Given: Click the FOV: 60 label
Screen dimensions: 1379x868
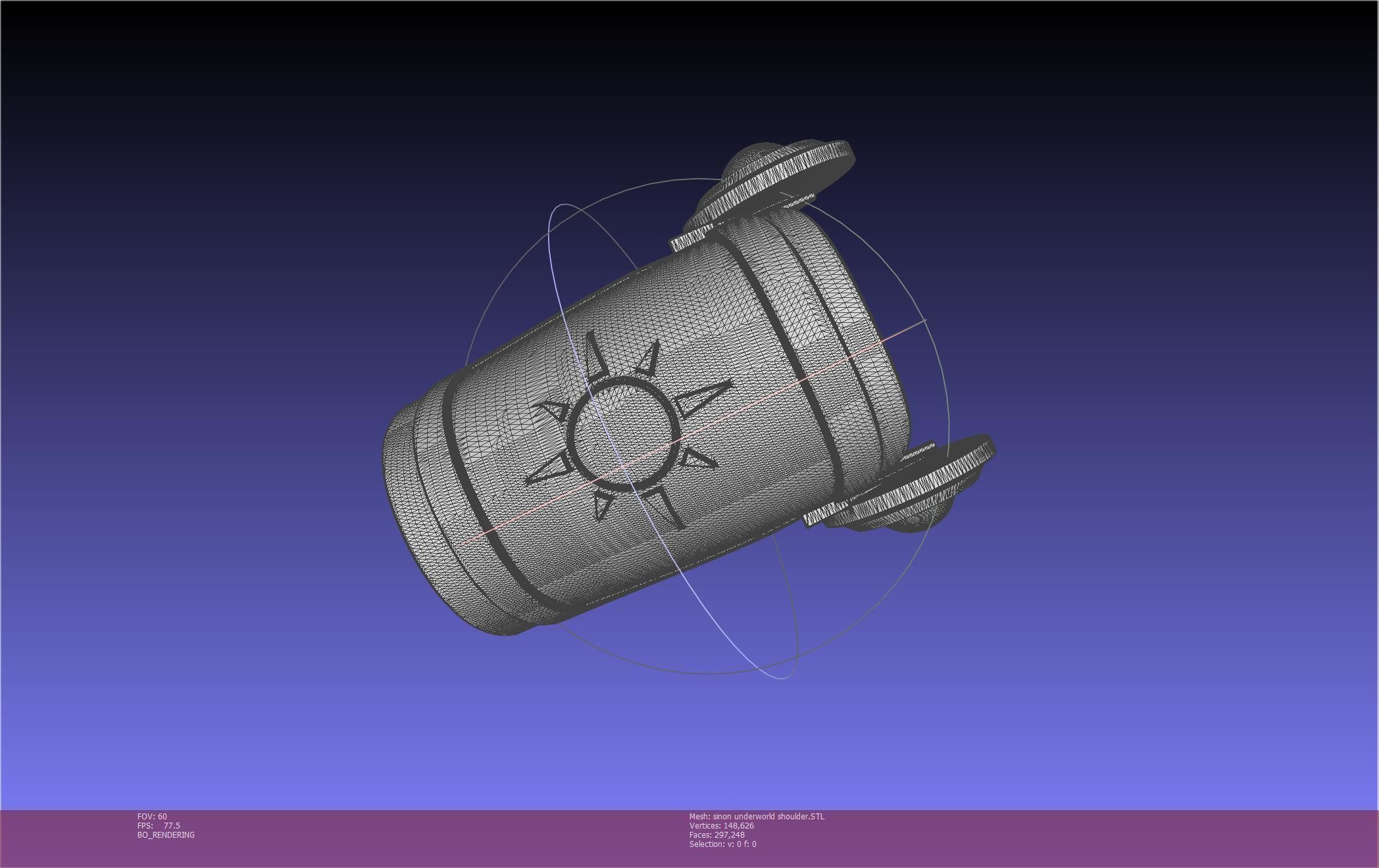Looking at the screenshot, I should point(152,817).
